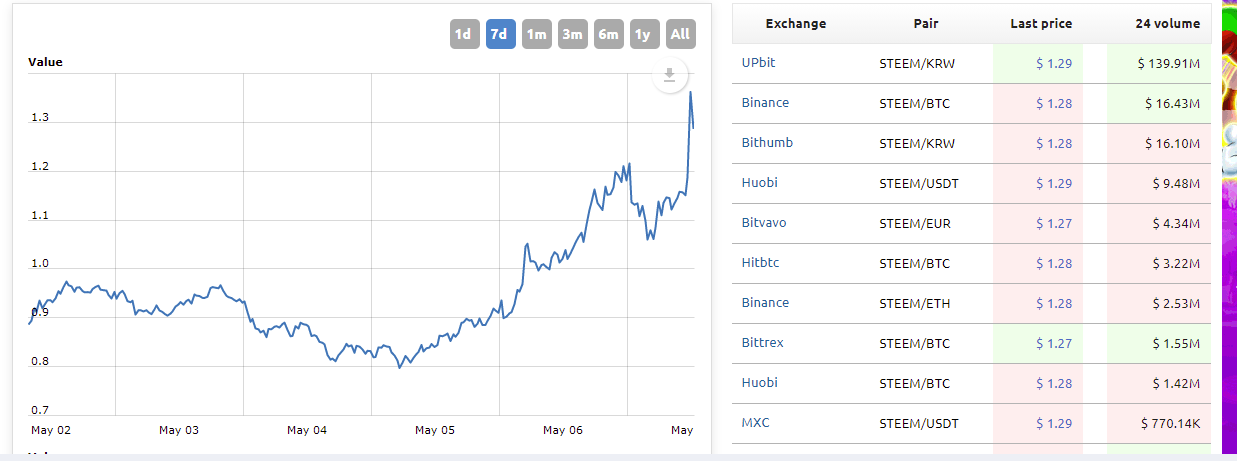
Task: Open the Hitbtc exchange link
Action: click(760, 263)
